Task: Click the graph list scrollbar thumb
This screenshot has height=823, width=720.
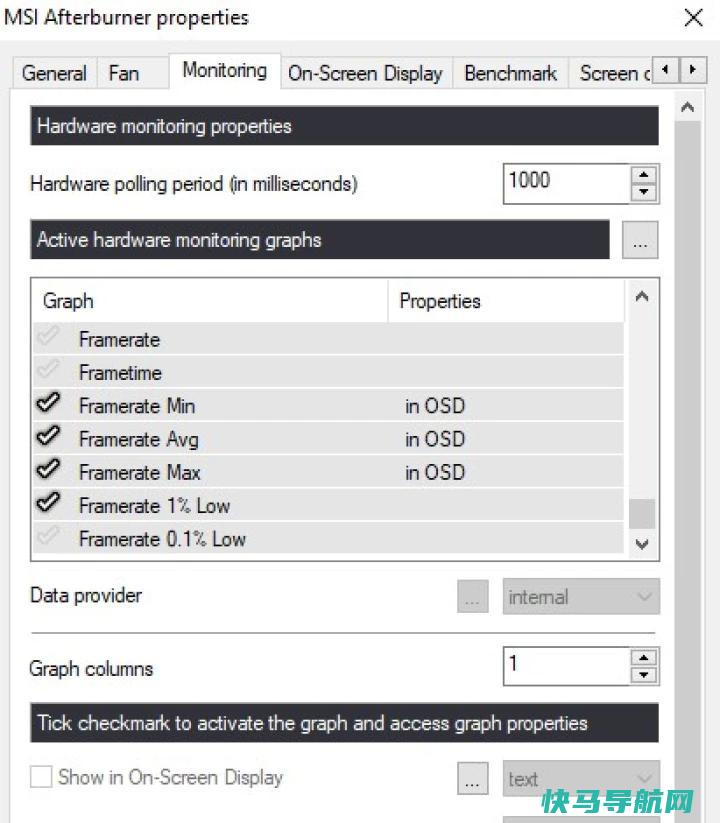Action: [x=642, y=513]
